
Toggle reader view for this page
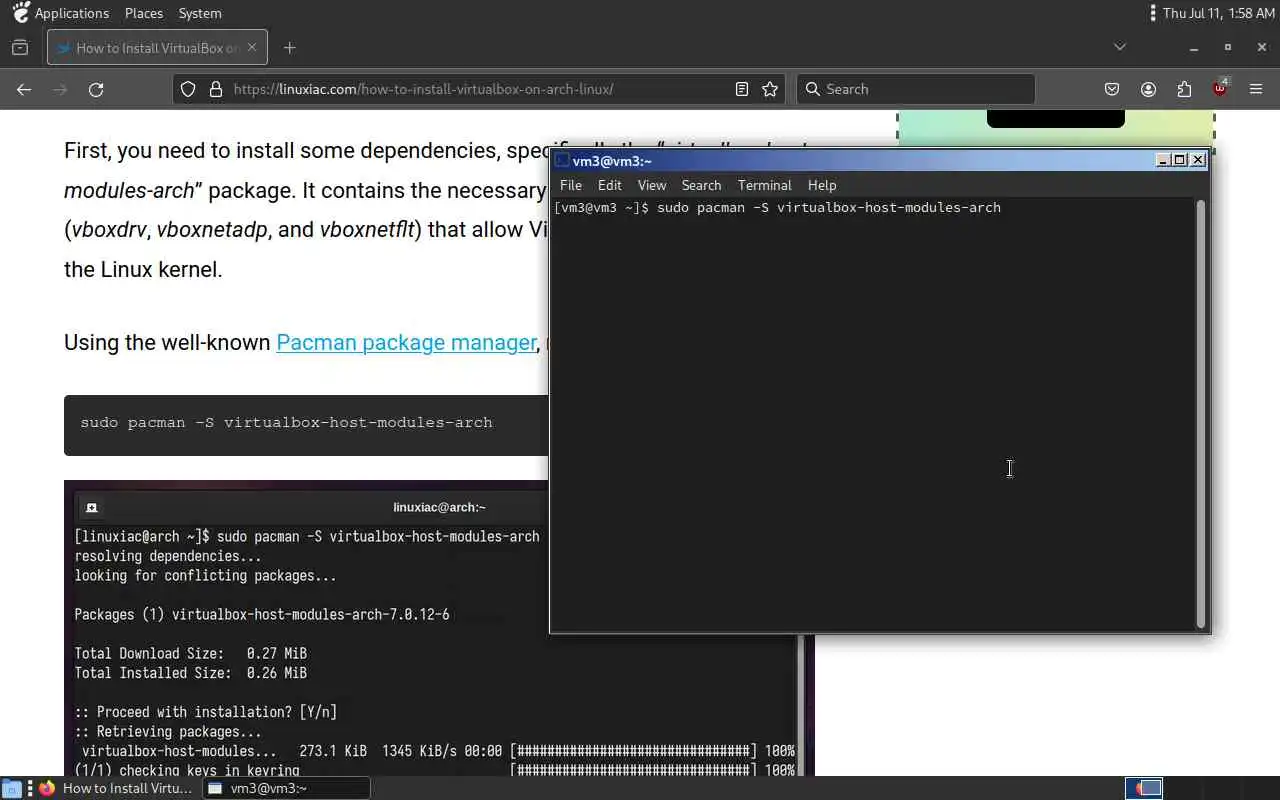click(x=742, y=89)
